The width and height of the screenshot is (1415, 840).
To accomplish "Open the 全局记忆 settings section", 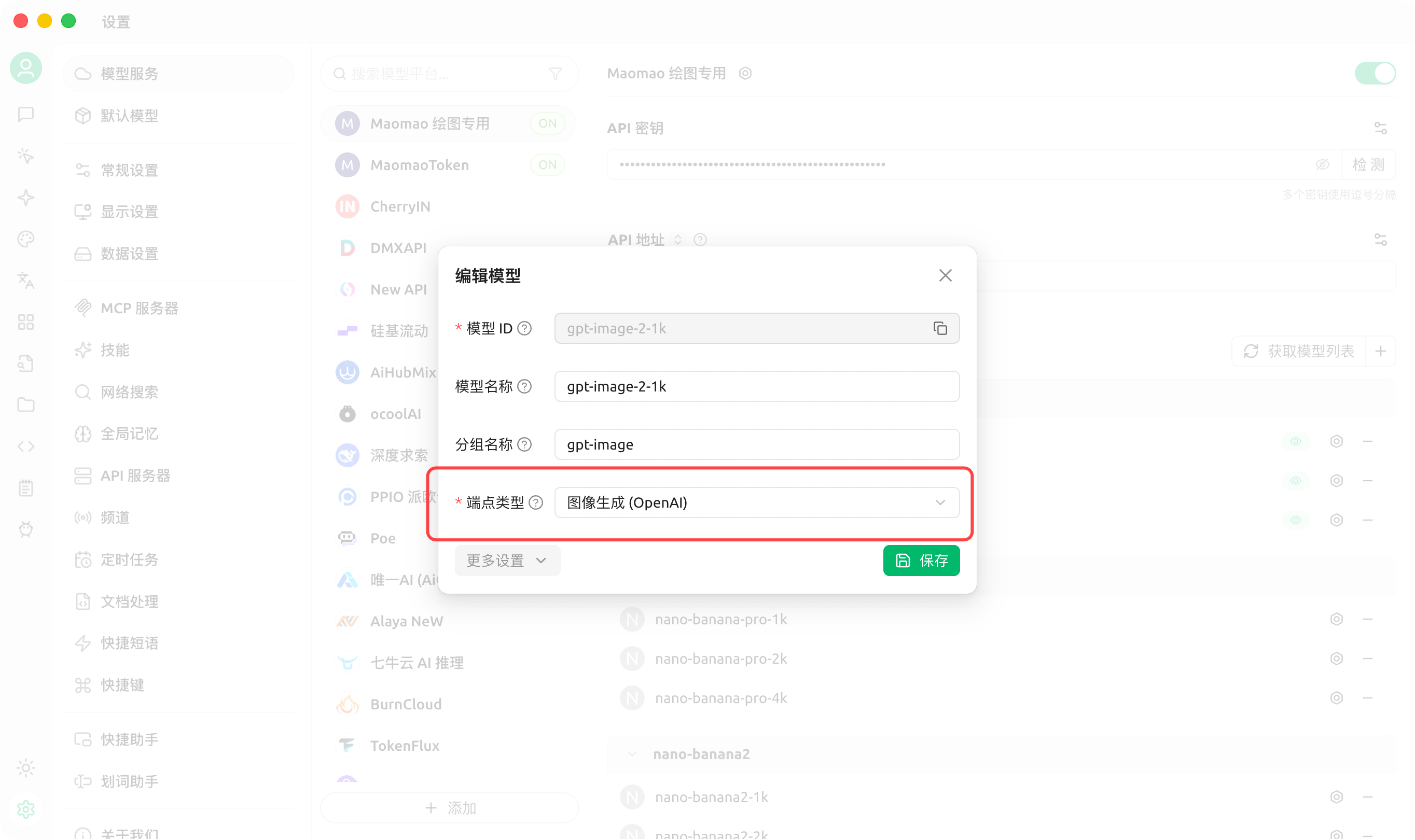I will tap(178, 433).
